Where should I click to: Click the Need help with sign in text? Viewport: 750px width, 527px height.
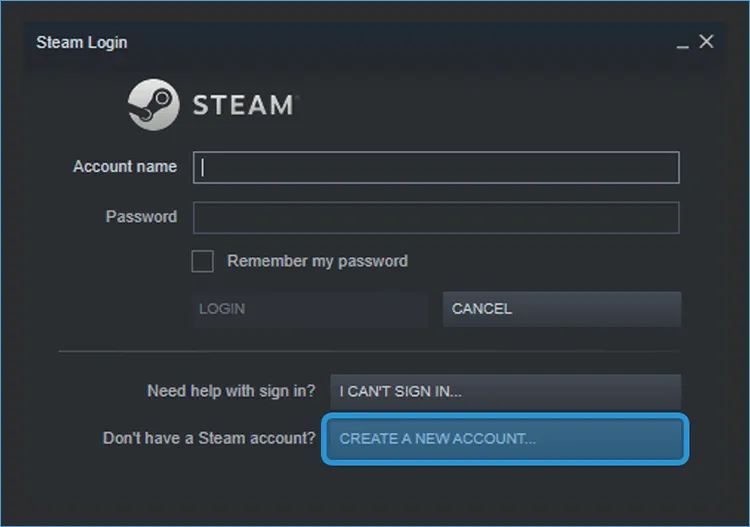click(231, 391)
